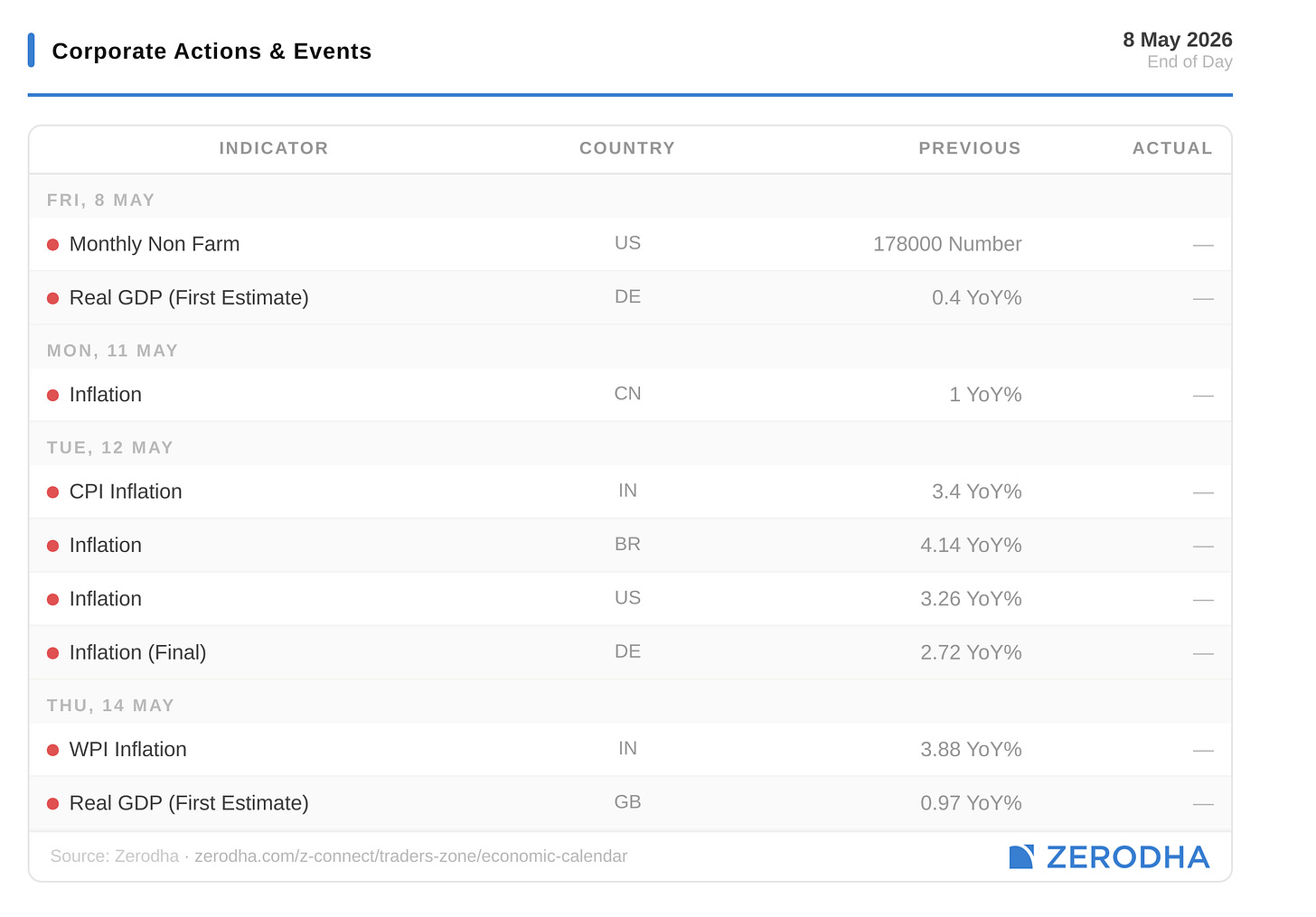Screen dimensions: 1316x917
Task: Click the TUE, 12 MAY date group
Action: tap(110, 448)
